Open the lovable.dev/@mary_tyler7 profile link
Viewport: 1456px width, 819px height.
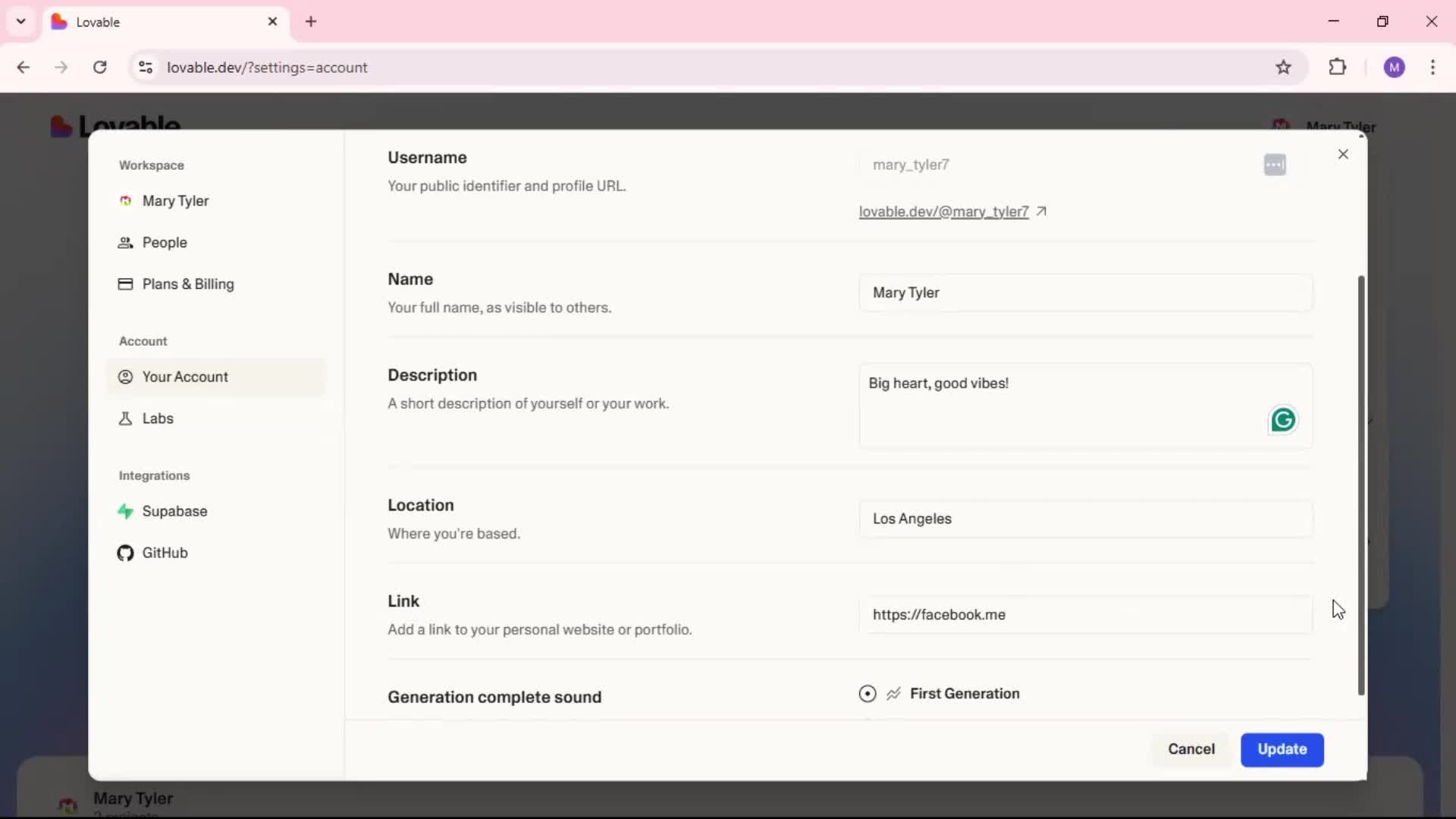tap(943, 212)
